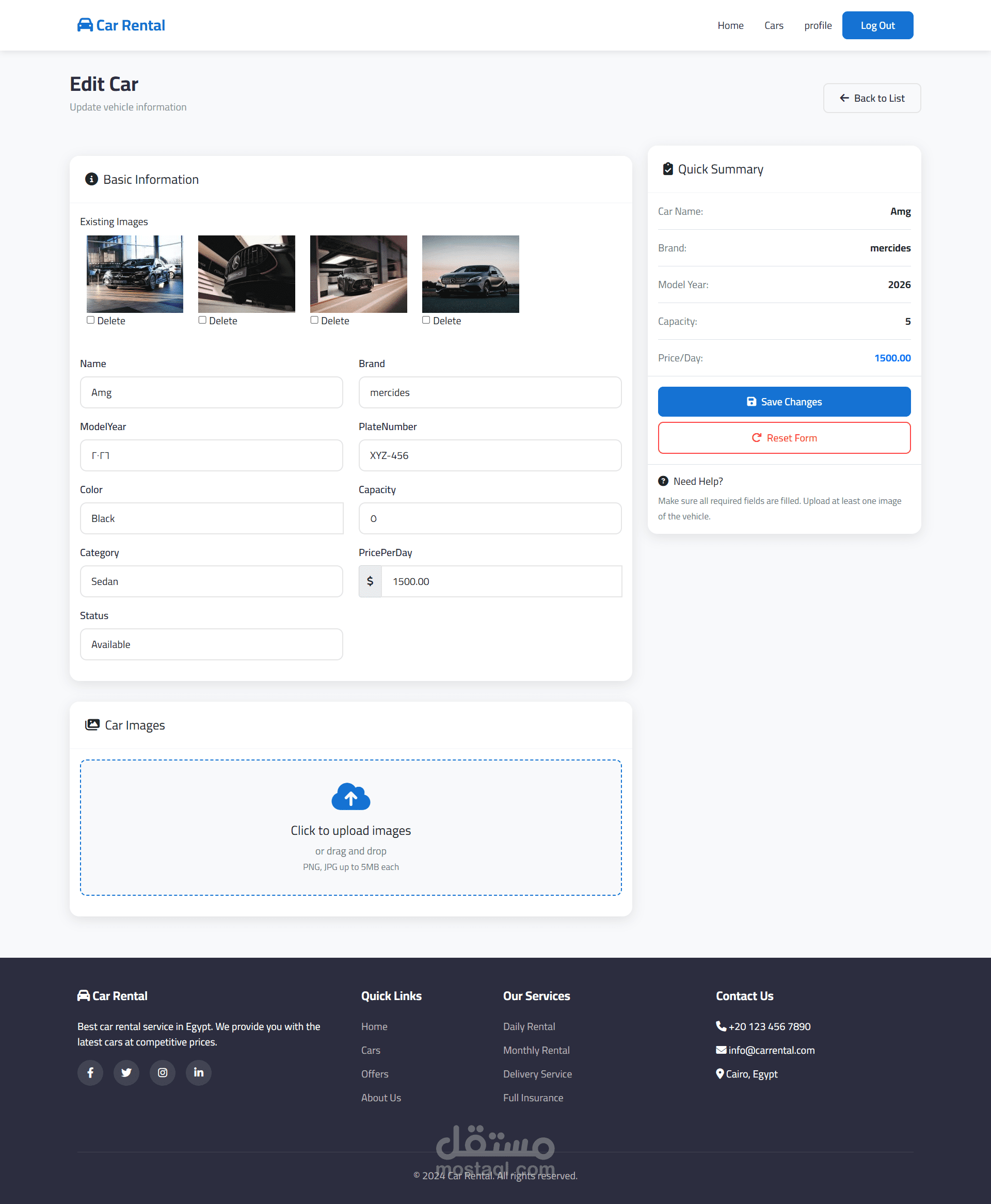Tick Delete checkbox for second image
The width and height of the screenshot is (991, 1204).
coord(203,320)
